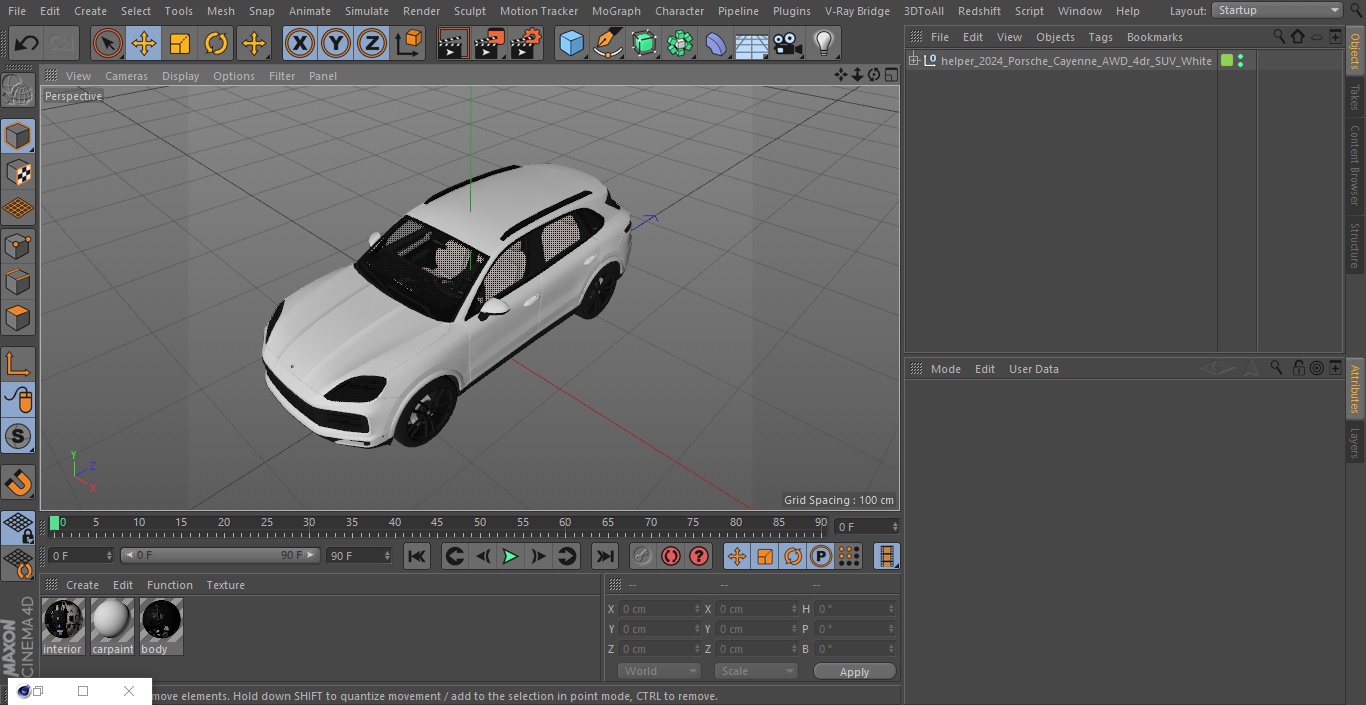Select the body material thumbnail

tap(161, 621)
